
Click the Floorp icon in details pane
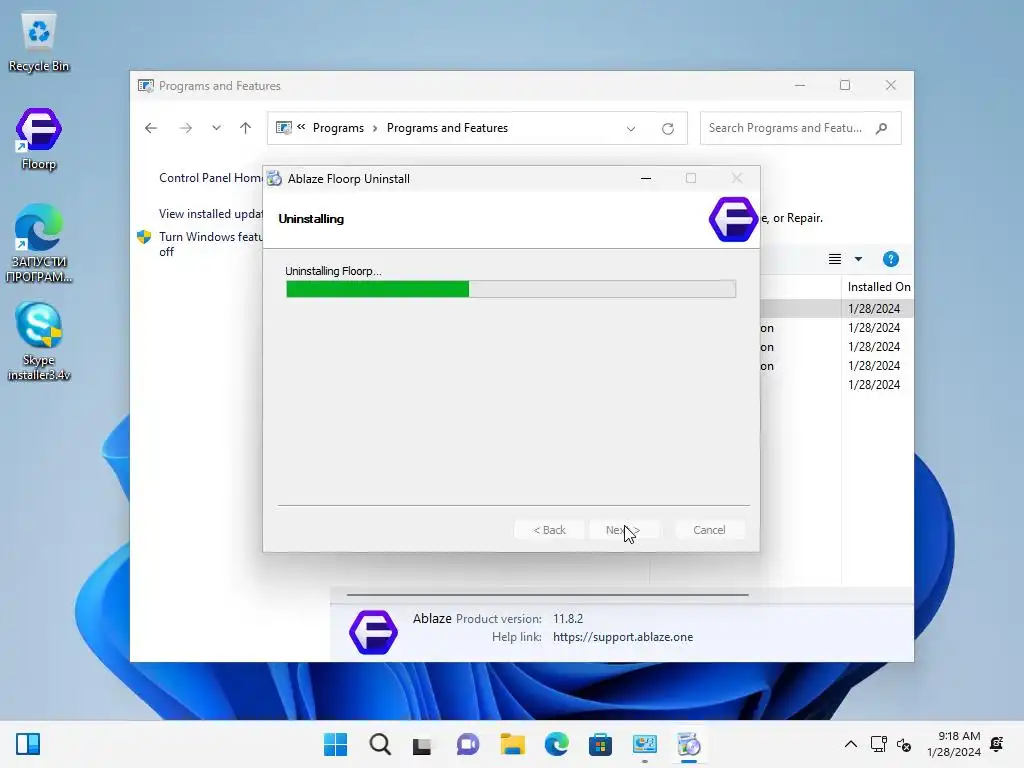tap(373, 632)
